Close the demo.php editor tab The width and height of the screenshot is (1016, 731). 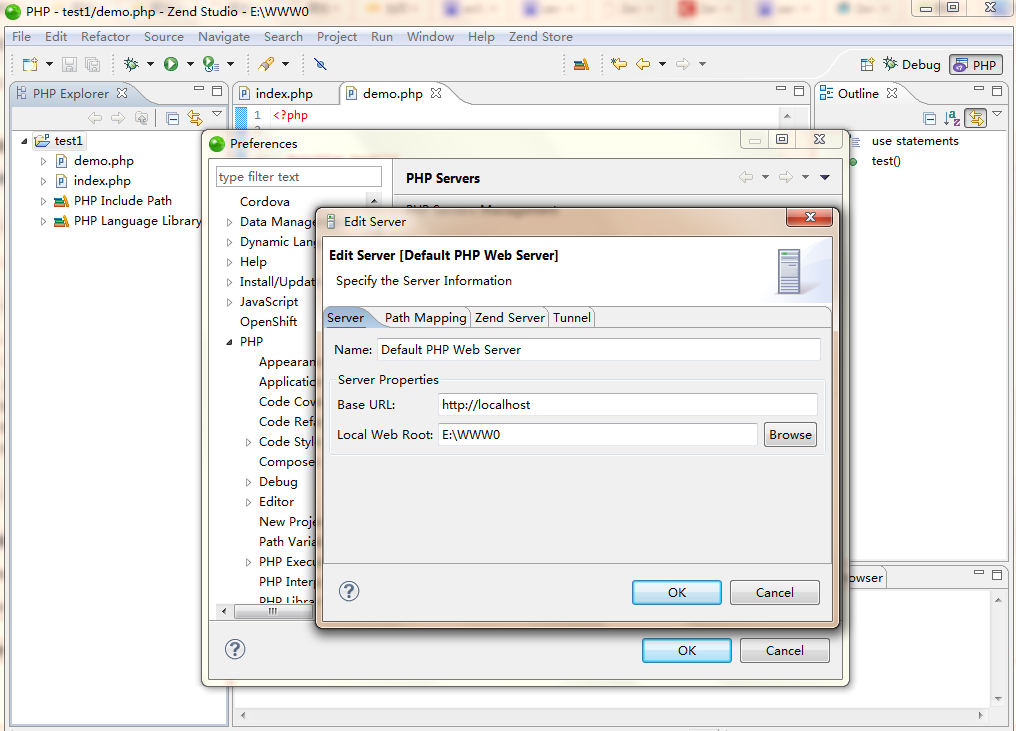coord(436,93)
